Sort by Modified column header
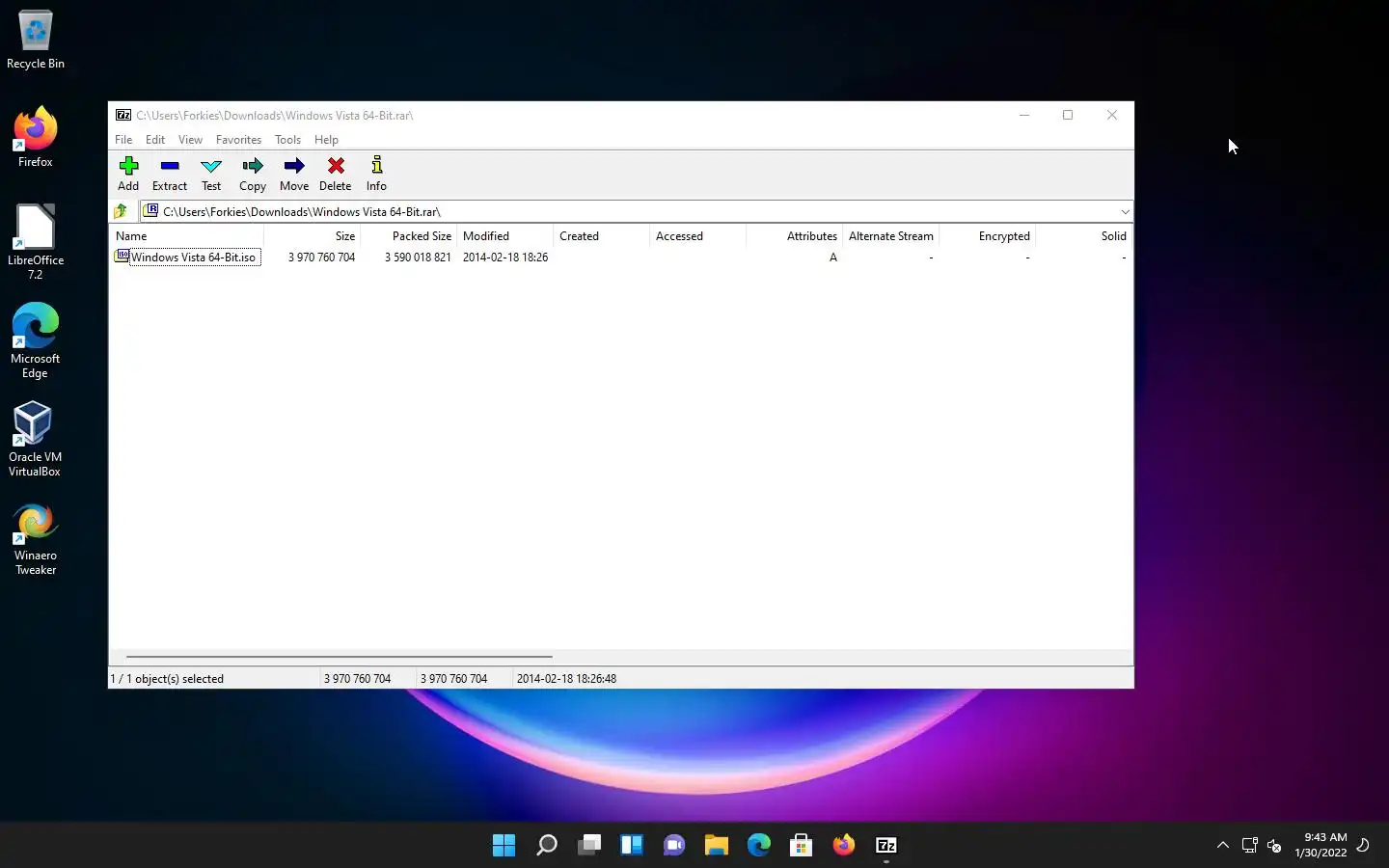 [504, 236]
